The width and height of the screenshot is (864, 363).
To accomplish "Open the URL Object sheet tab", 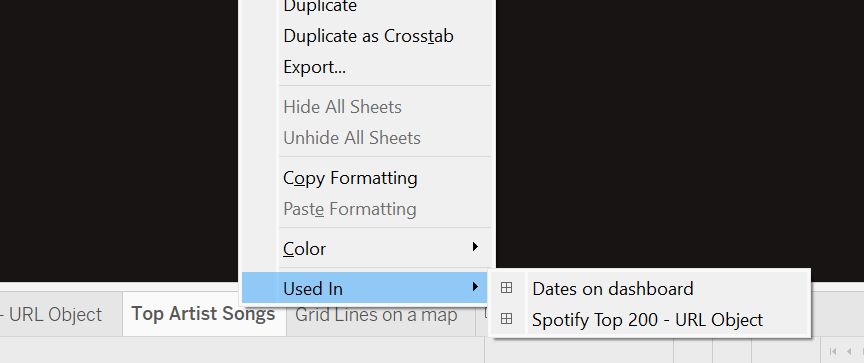I will (52, 315).
